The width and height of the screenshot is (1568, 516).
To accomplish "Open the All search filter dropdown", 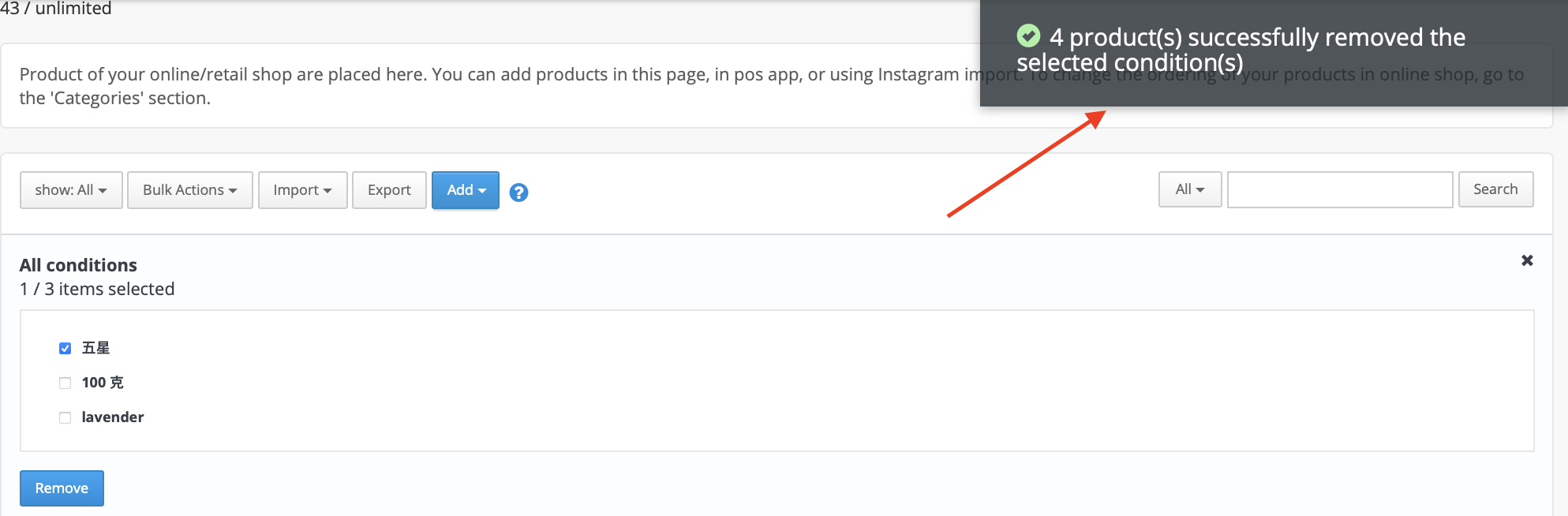I will [x=1190, y=189].
